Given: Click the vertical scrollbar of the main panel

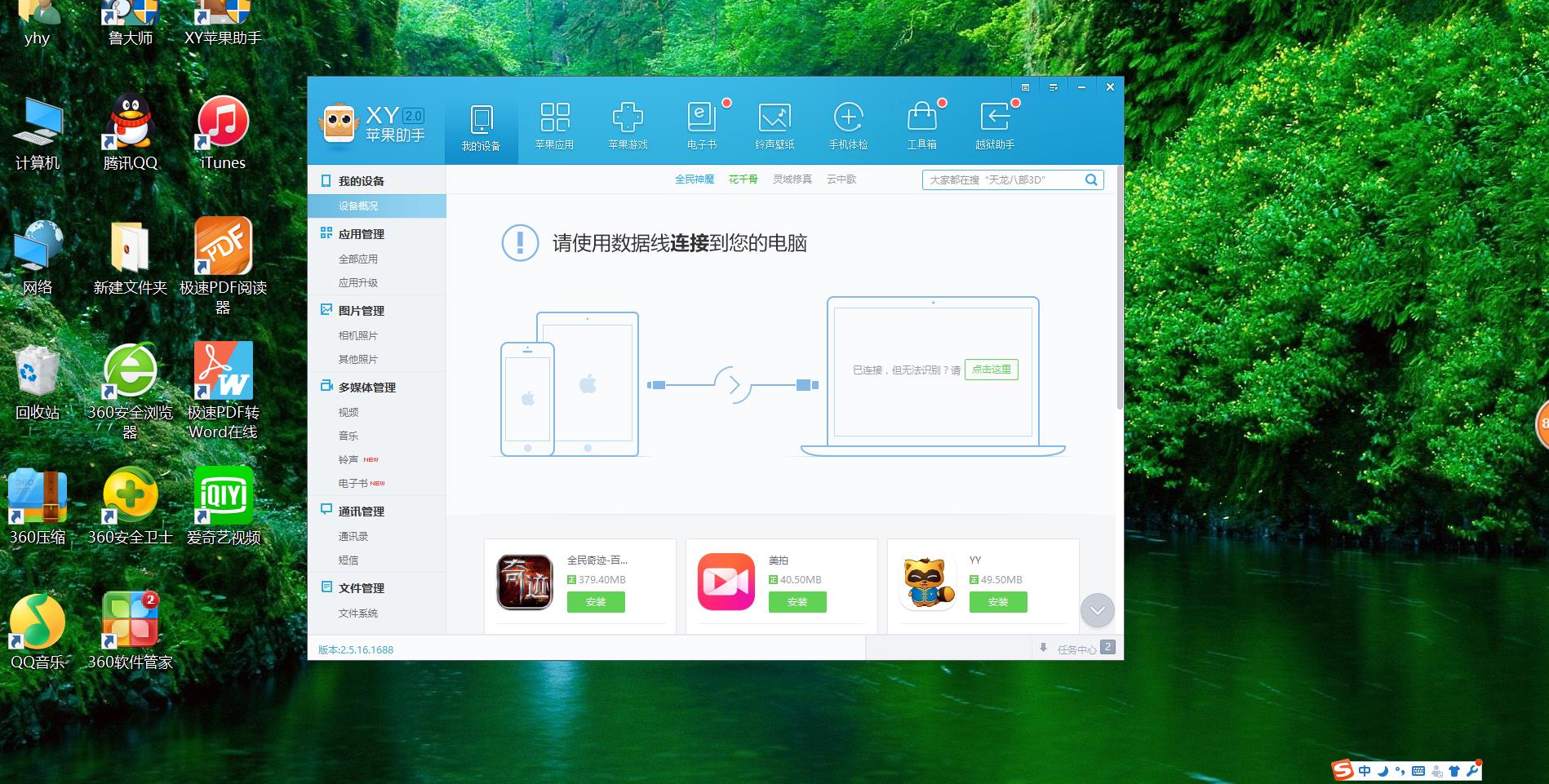Looking at the screenshot, I should [x=1120, y=287].
